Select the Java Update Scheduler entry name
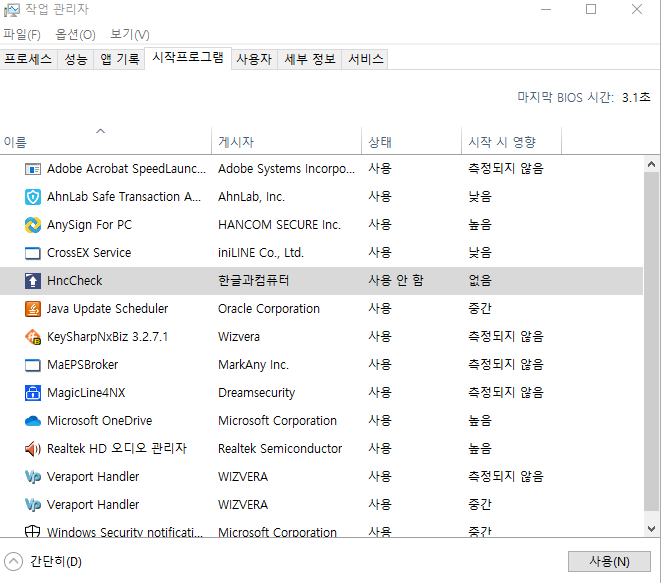The height and width of the screenshot is (583, 661). (107, 309)
